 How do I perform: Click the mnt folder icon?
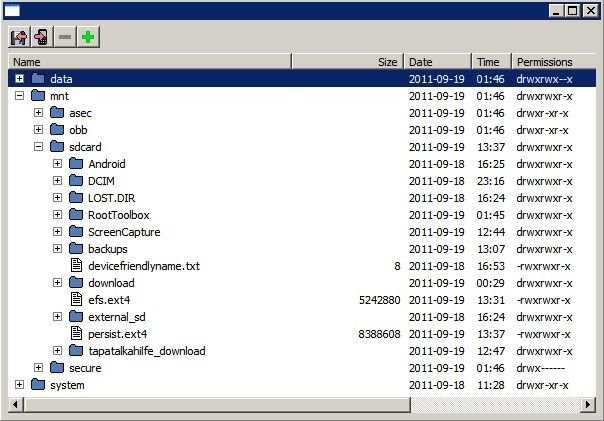(x=38, y=95)
